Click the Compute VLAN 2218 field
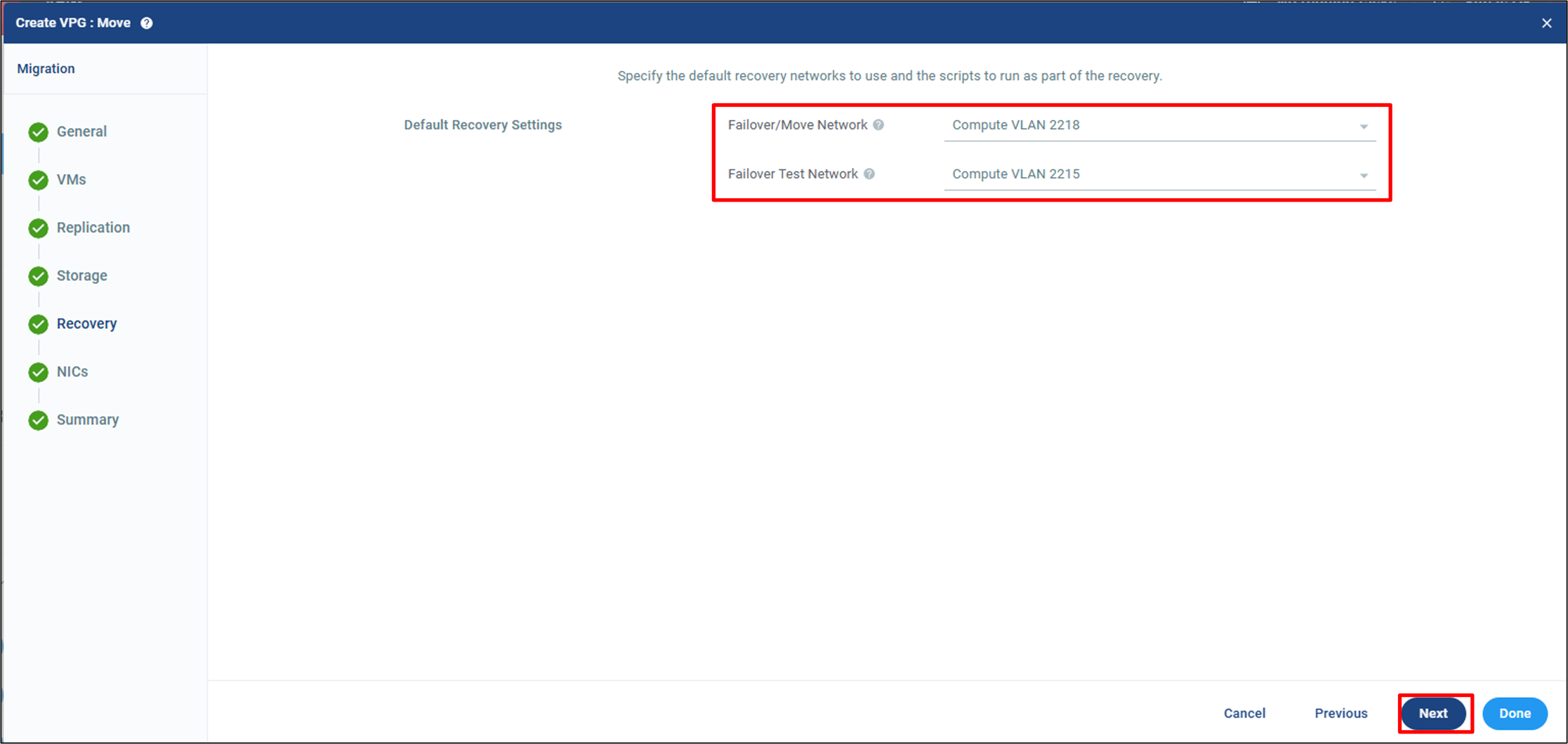 (x=1160, y=126)
